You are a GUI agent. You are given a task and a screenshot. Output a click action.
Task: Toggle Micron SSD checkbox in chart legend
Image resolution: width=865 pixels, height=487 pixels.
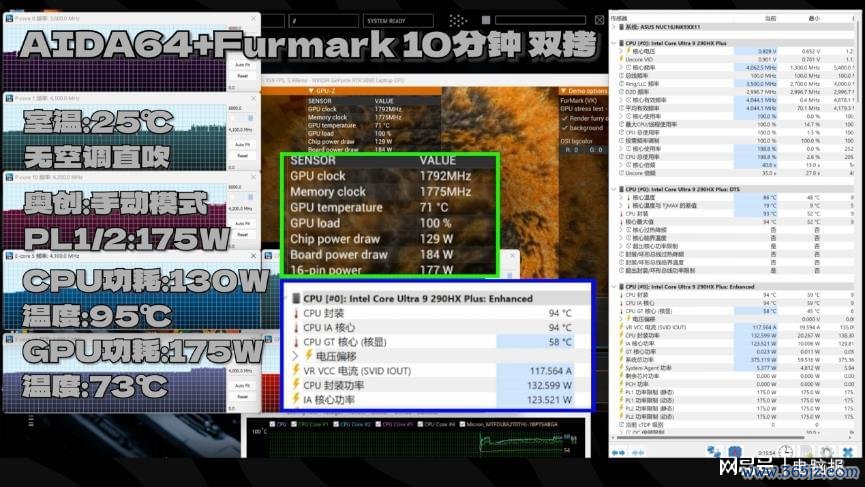click(462, 424)
